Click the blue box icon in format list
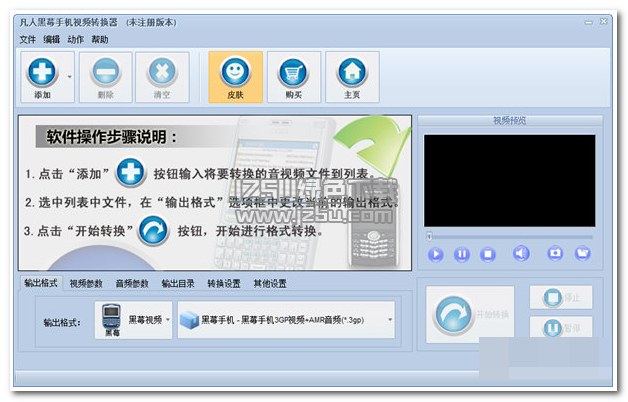Image resolution: width=628 pixels, height=402 pixels. (x=189, y=320)
